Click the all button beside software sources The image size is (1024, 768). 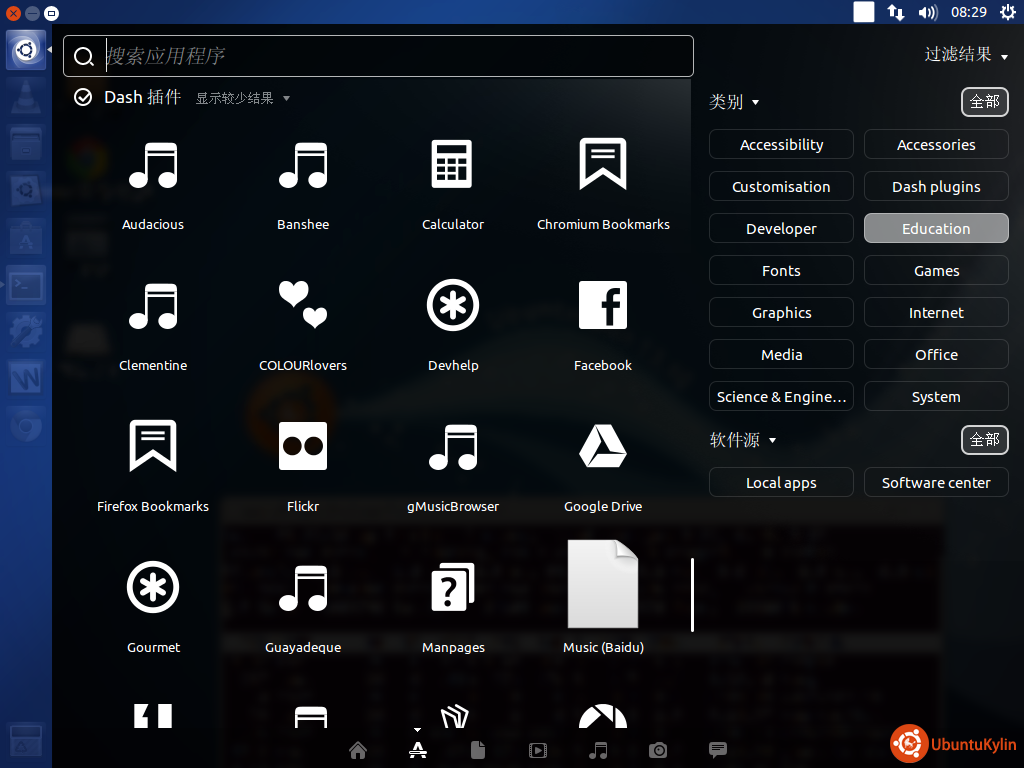(984, 440)
